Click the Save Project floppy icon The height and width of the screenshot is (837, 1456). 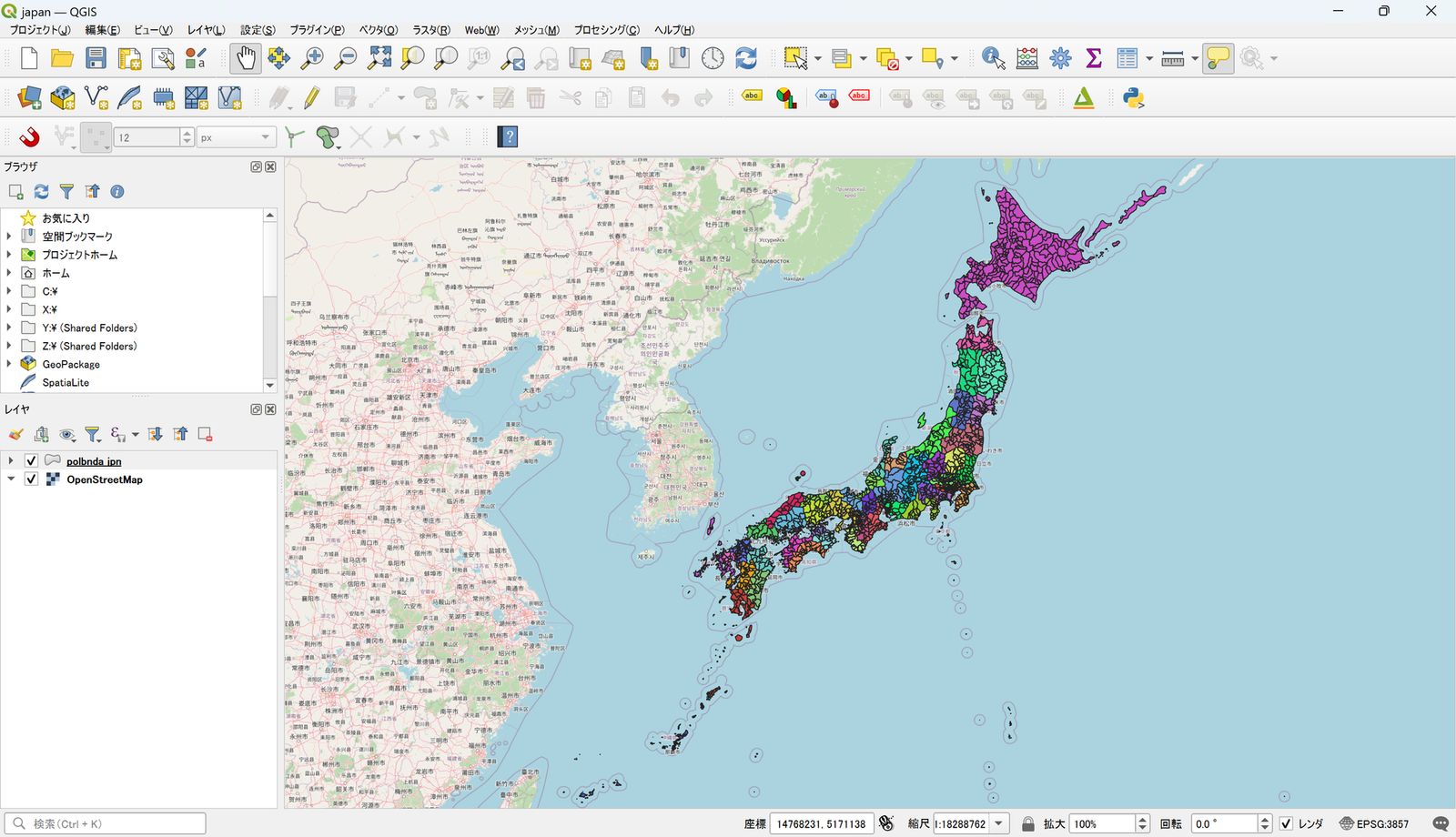click(x=96, y=58)
